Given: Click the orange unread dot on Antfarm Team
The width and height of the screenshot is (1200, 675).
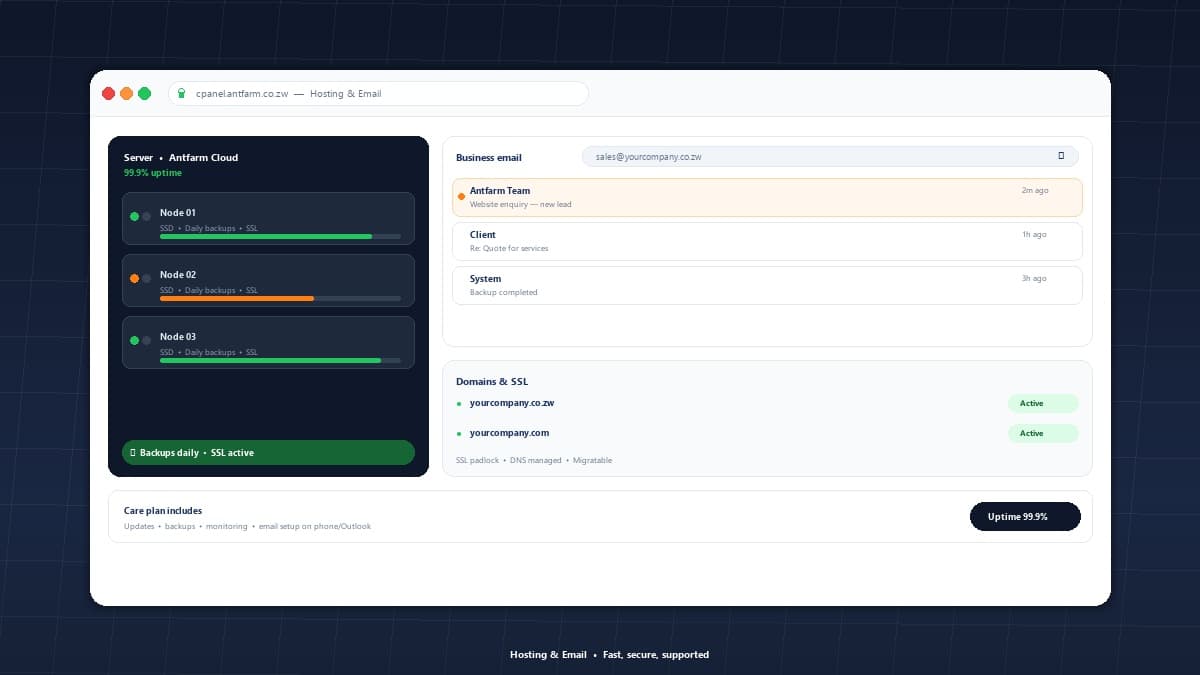Looking at the screenshot, I should click(x=461, y=197).
